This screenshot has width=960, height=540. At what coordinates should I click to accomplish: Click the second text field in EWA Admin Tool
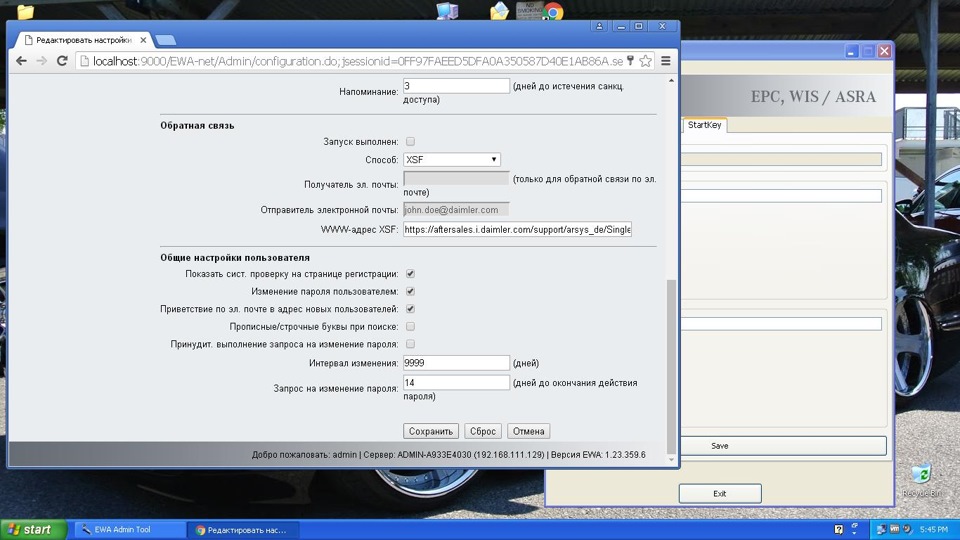point(781,195)
